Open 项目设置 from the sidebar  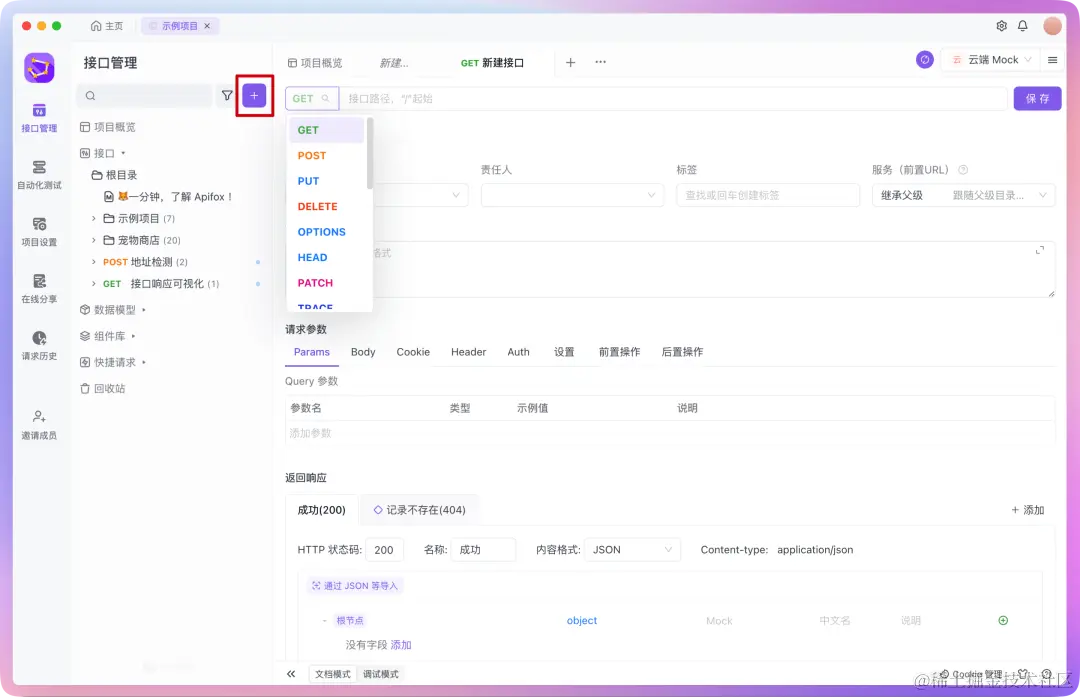click(38, 232)
